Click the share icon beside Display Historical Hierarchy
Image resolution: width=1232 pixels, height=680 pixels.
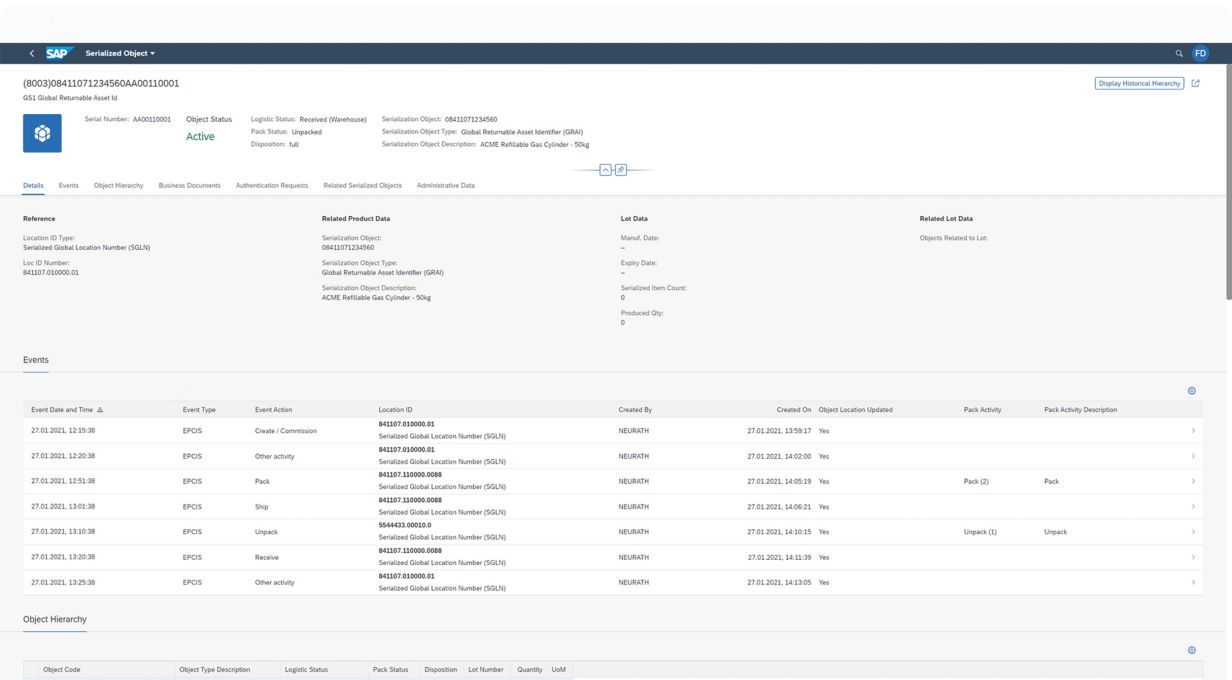[1196, 84]
